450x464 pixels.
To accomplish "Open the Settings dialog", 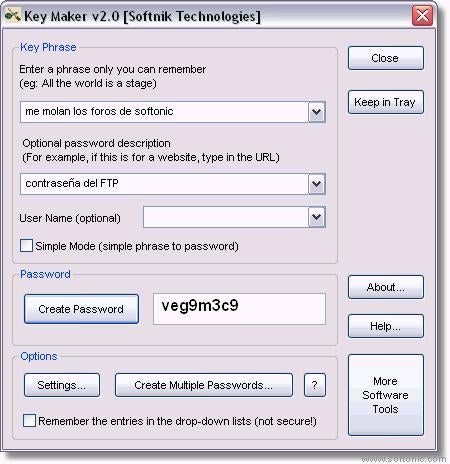I will 62,385.
